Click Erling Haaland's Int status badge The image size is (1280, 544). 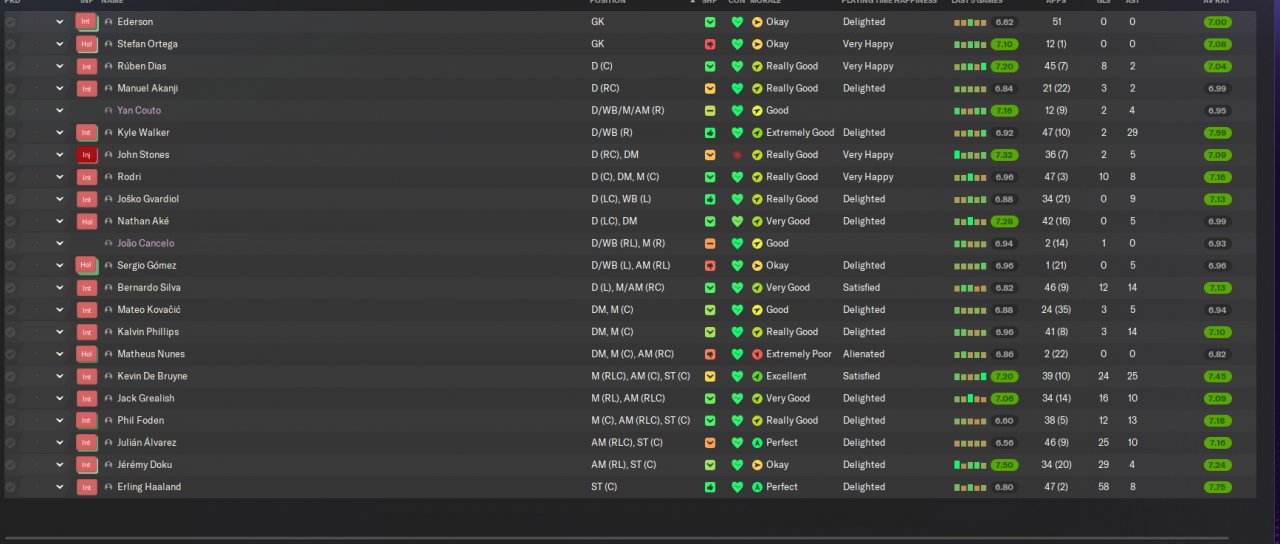[86, 487]
